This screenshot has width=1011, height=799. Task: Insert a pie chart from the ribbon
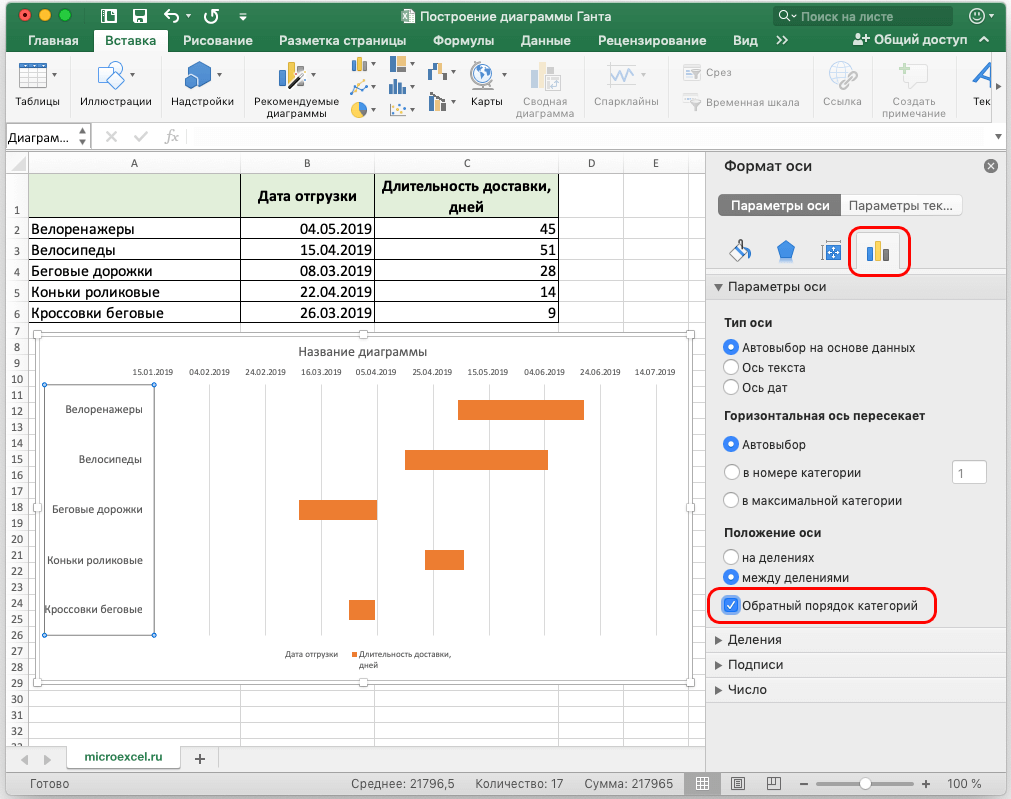click(x=364, y=110)
